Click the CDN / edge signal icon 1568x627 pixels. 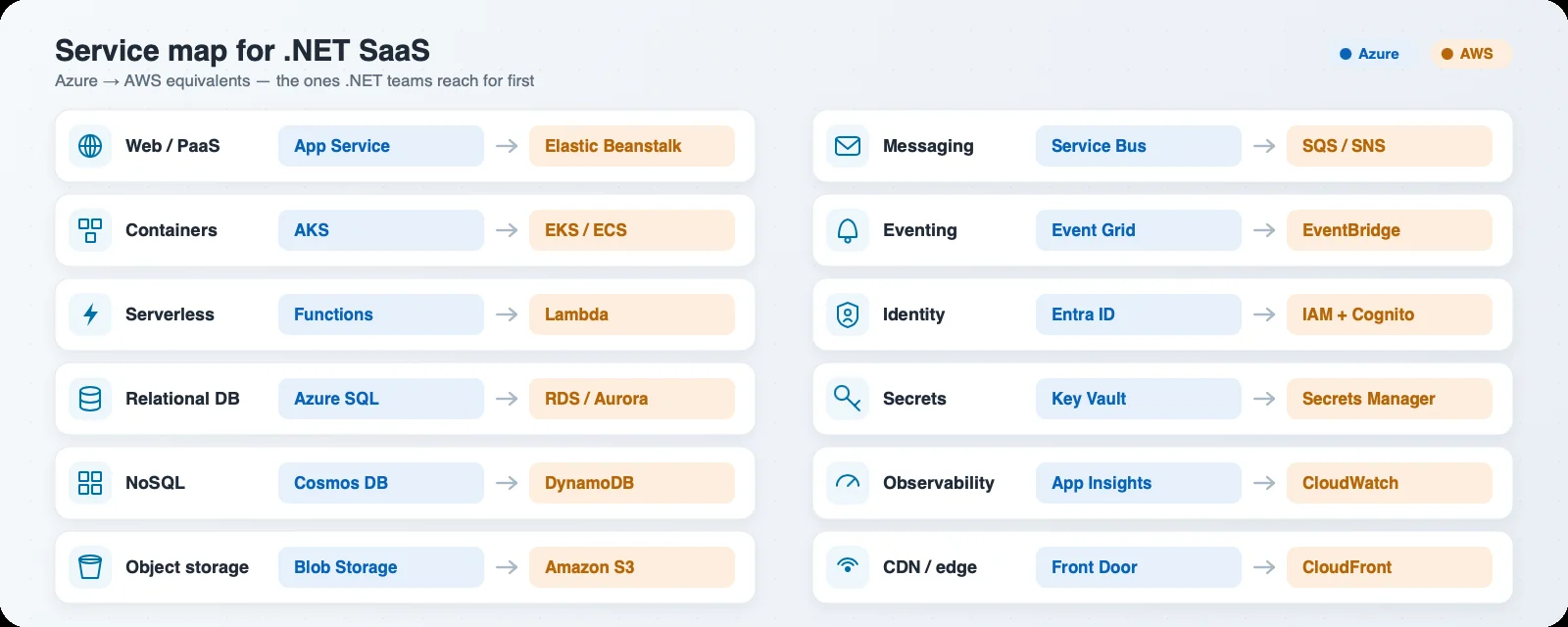click(x=848, y=567)
